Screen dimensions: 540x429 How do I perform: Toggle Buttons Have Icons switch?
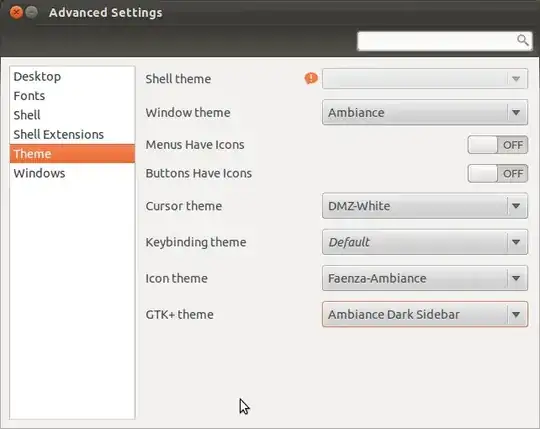coord(497,174)
